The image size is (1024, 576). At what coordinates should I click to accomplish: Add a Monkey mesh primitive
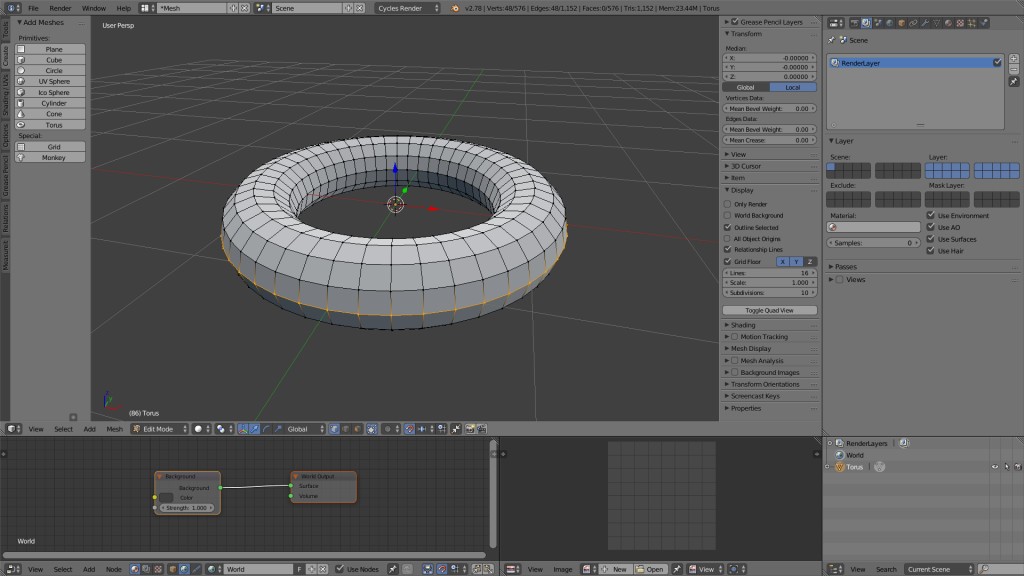tap(54, 157)
